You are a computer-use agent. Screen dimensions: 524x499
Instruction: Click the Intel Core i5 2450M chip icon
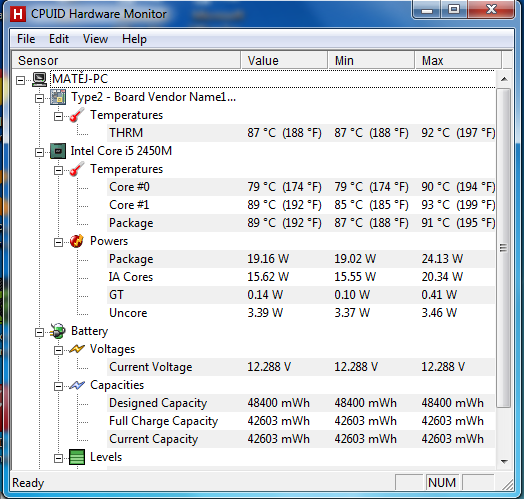coord(58,151)
